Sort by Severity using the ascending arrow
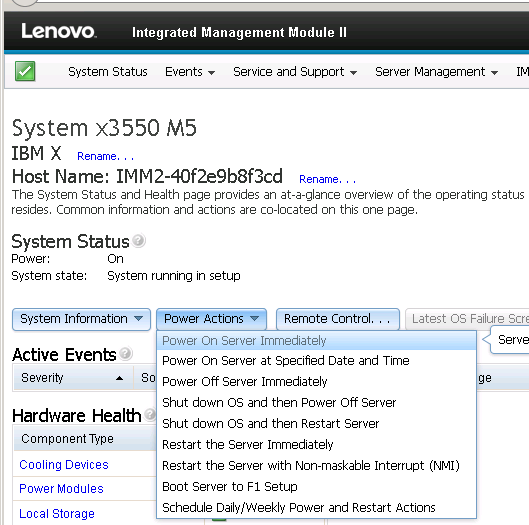This screenshot has width=529, height=525. pyautogui.click(x=119, y=378)
